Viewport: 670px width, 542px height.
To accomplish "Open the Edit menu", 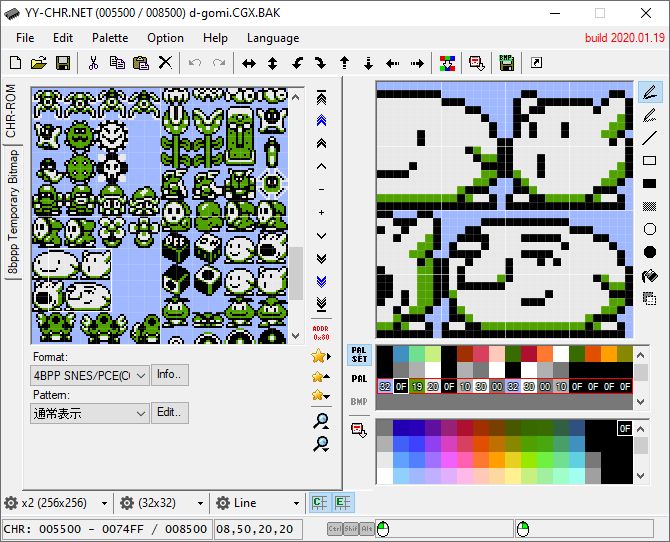I will pos(63,38).
